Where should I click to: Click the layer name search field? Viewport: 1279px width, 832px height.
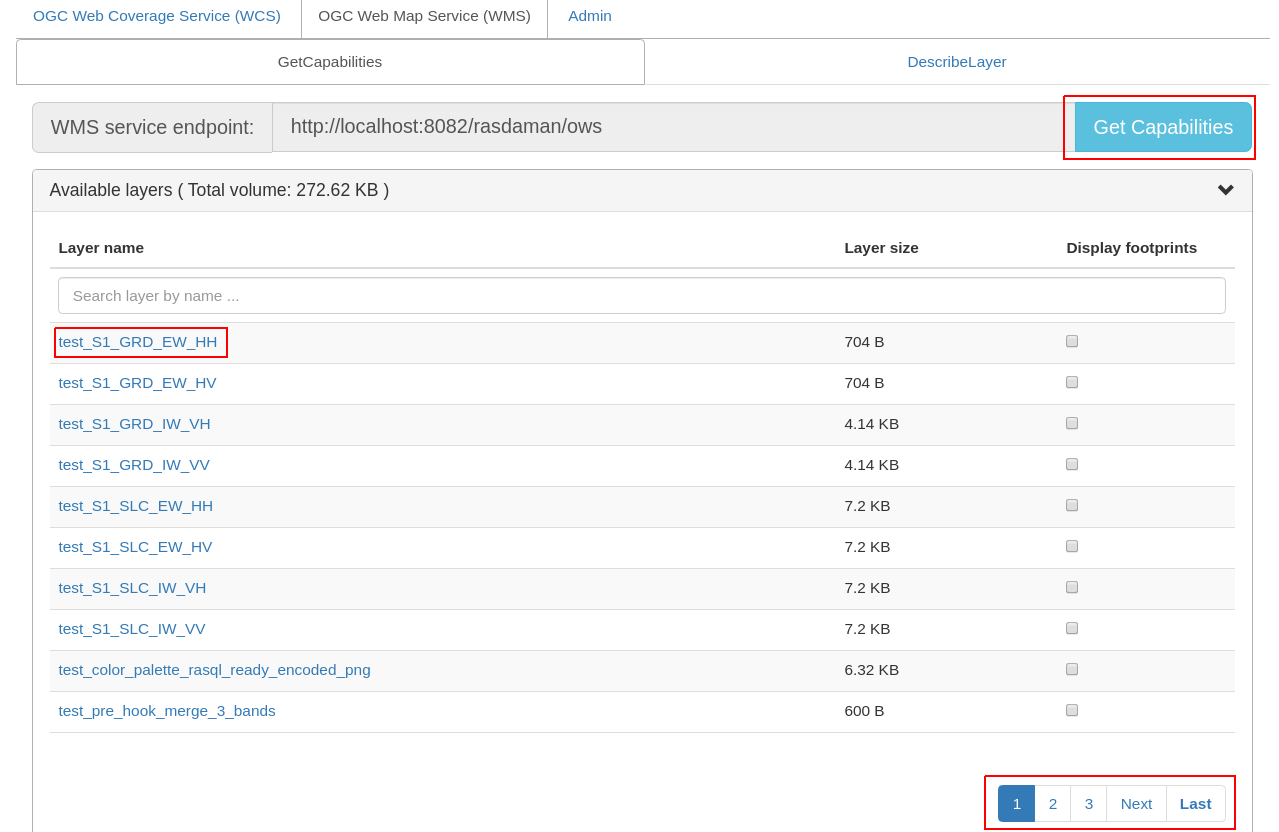(641, 295)
